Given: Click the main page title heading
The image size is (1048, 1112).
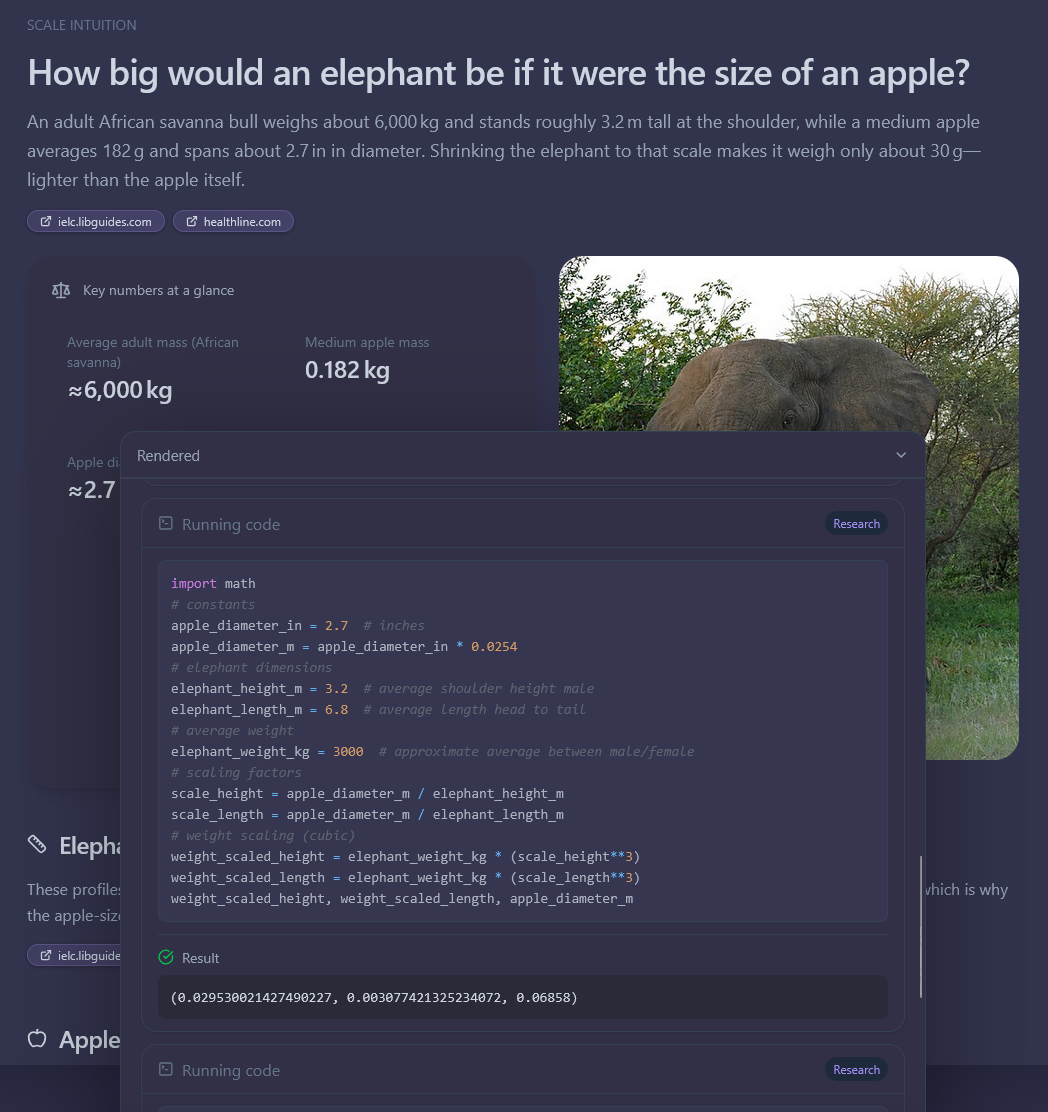Looking at the screenshot, I should click(498, 72).
